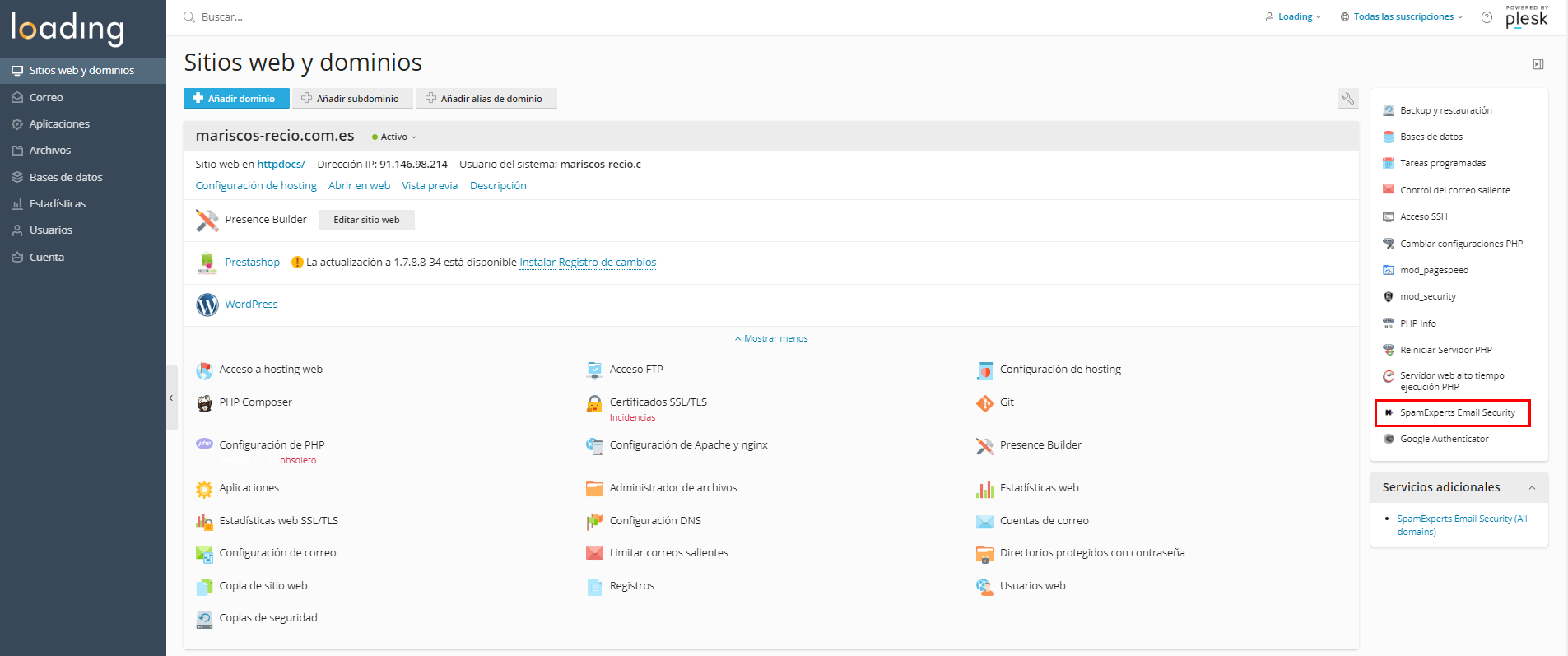1568x656 pixels.
Task: Expand the Todas las suscripciones dropdown
Action: (1403, 17)
